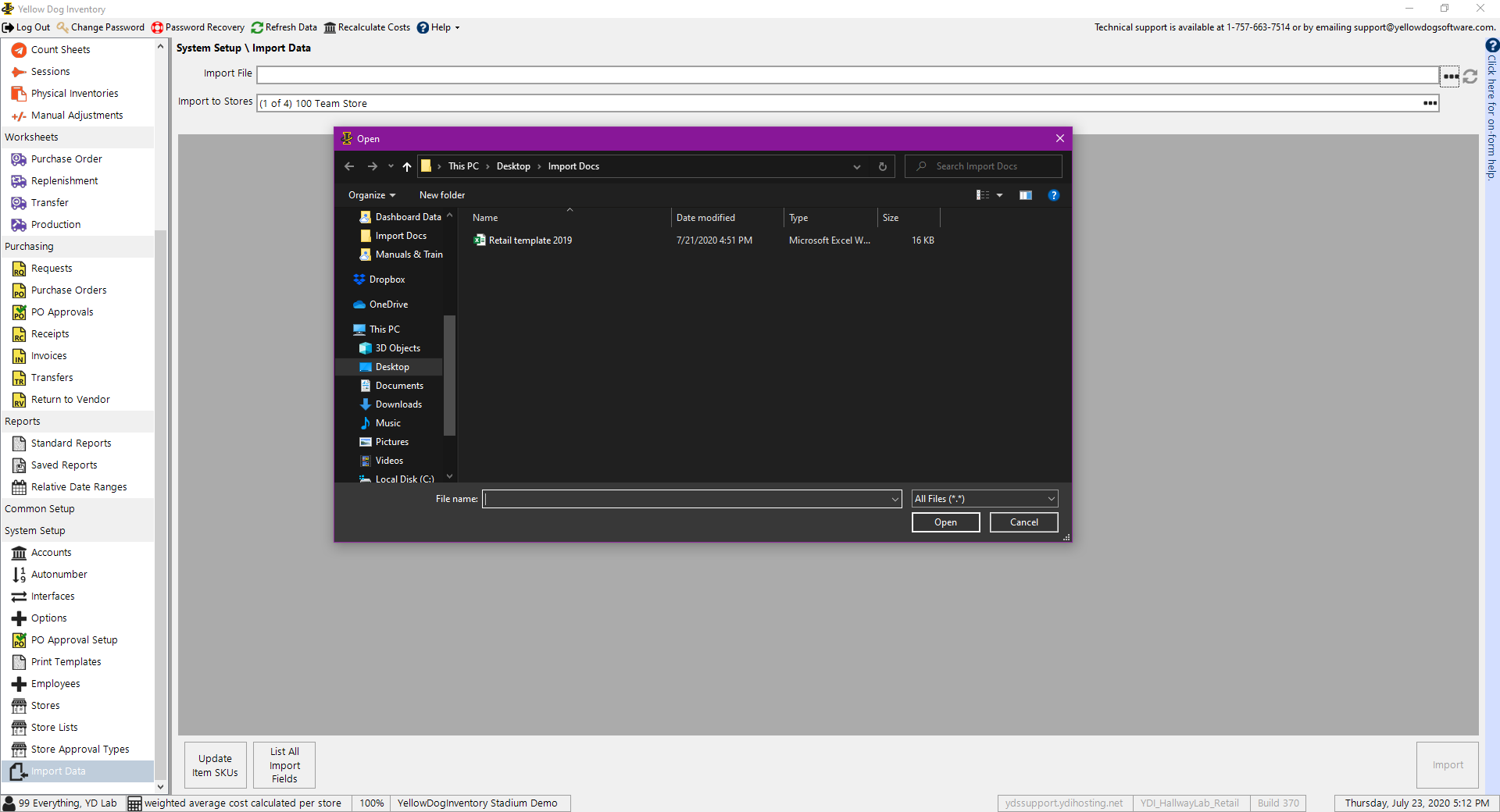
Task: Click the Search Import Docs box
Action: coord(984,166)
